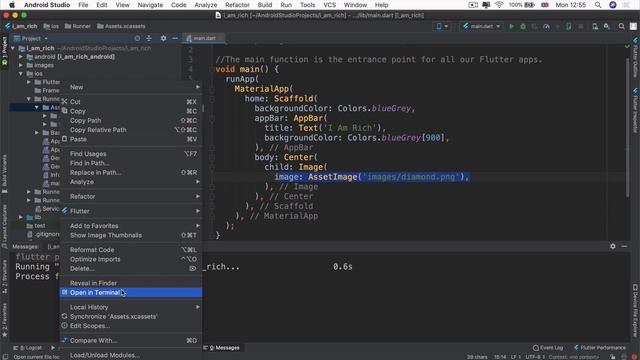Click the locate-in-project target icon
Screen dimensions: 640x360
click(x=137, y=38)
